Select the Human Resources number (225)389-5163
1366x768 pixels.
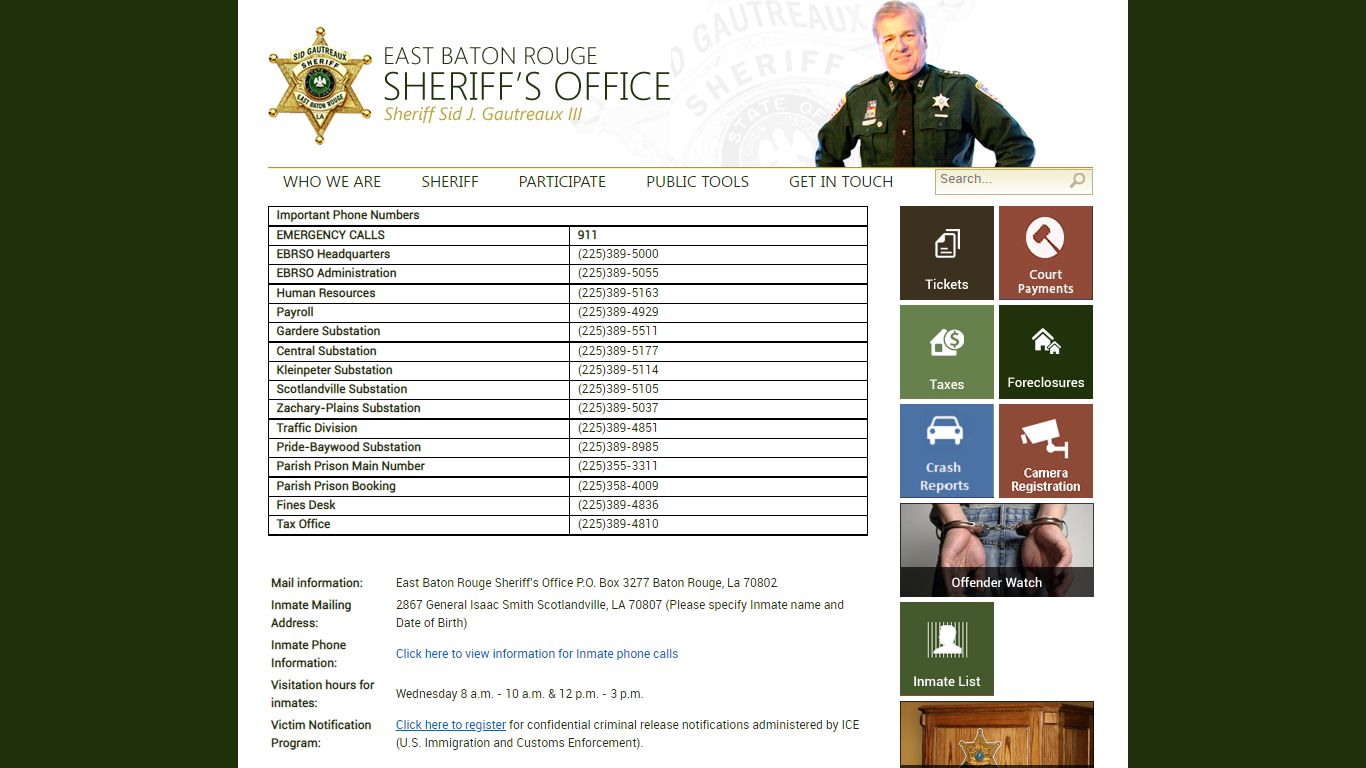pos(618,293)
